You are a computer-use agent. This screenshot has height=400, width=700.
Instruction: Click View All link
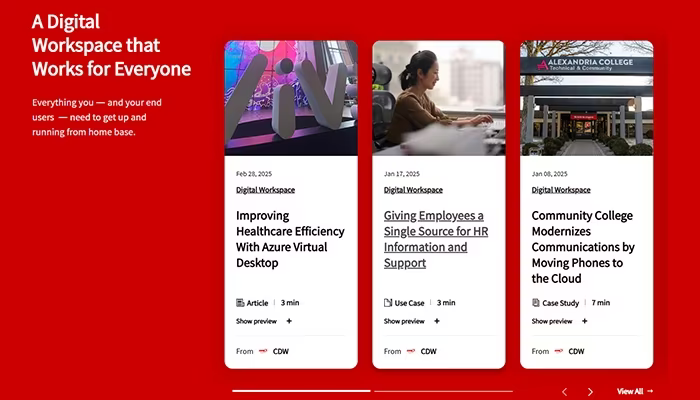(635, 392)
